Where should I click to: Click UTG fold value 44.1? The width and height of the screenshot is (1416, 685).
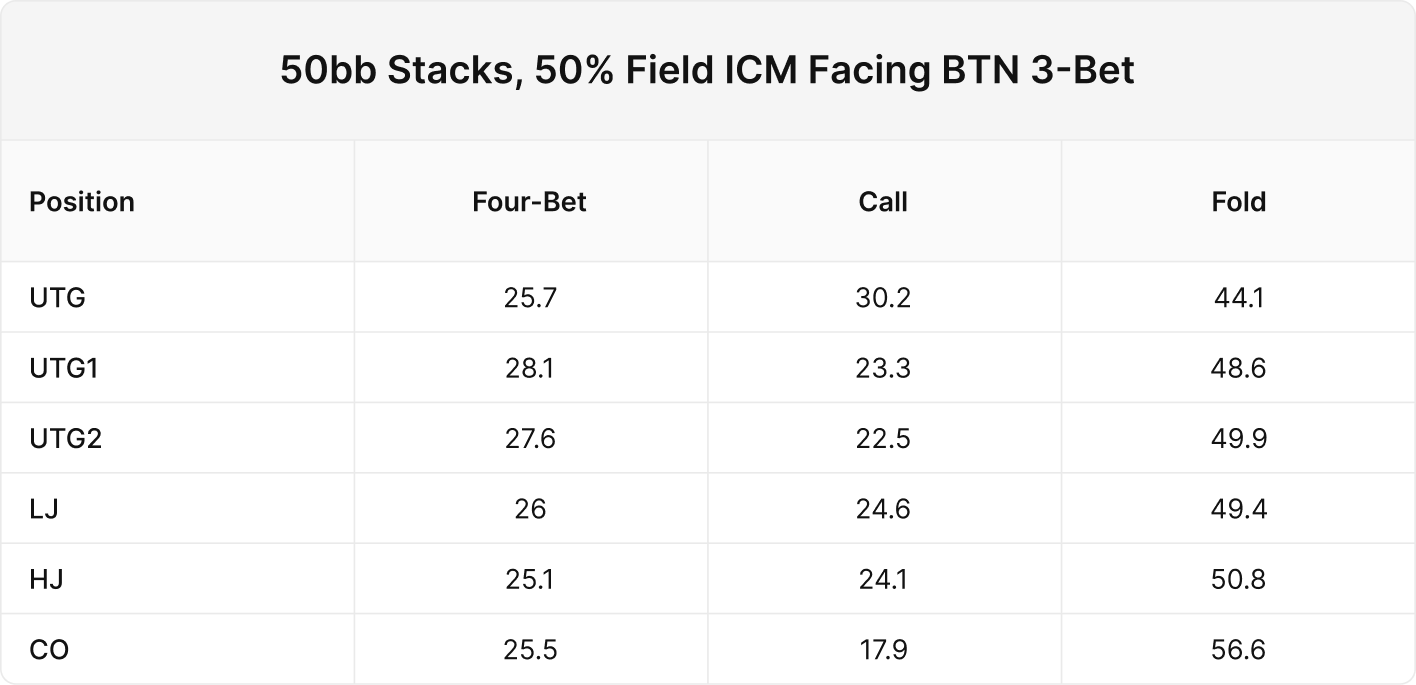[1238, 298]
